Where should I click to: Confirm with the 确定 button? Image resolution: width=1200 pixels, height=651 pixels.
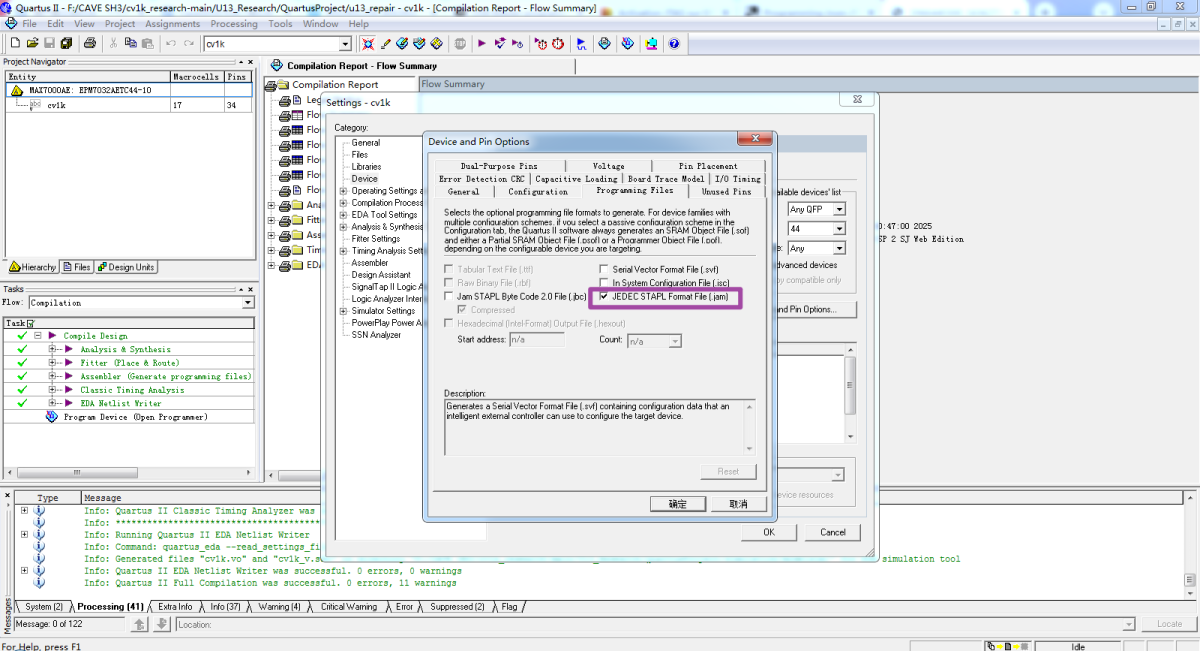point(677,504)
